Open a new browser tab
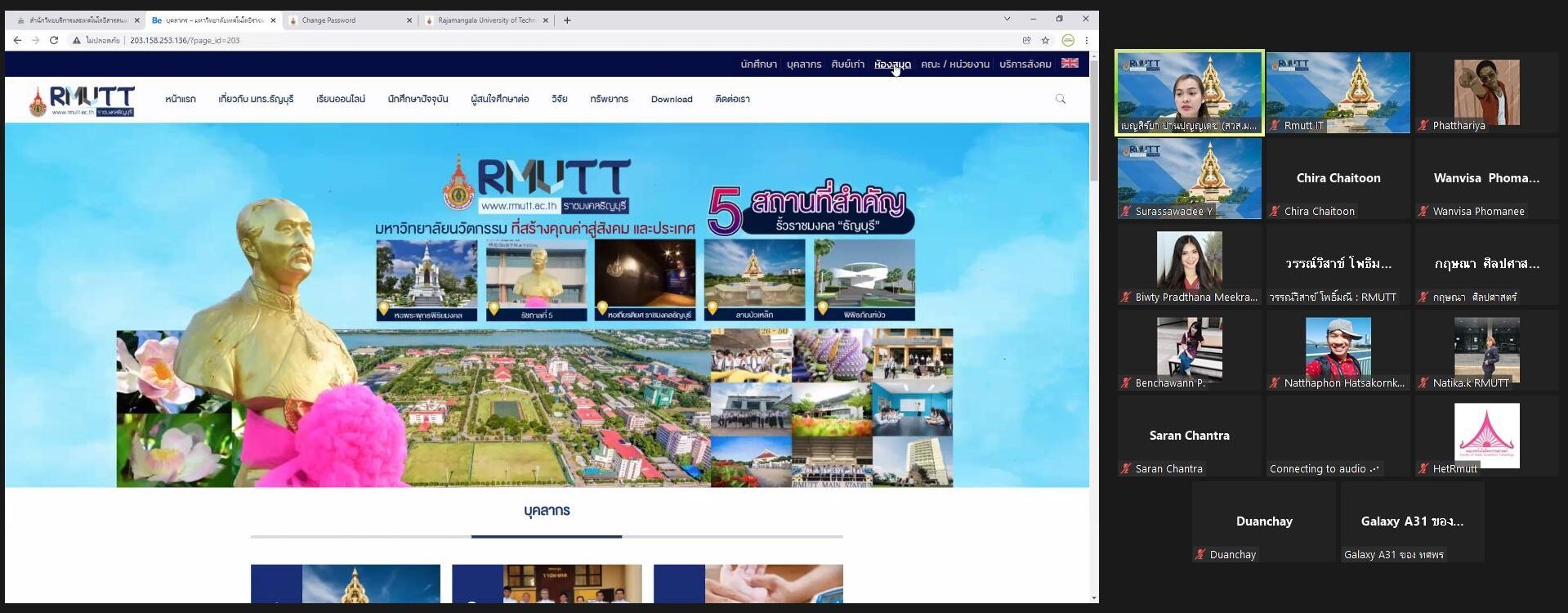The image size is (1568, 613). [567, 20]
